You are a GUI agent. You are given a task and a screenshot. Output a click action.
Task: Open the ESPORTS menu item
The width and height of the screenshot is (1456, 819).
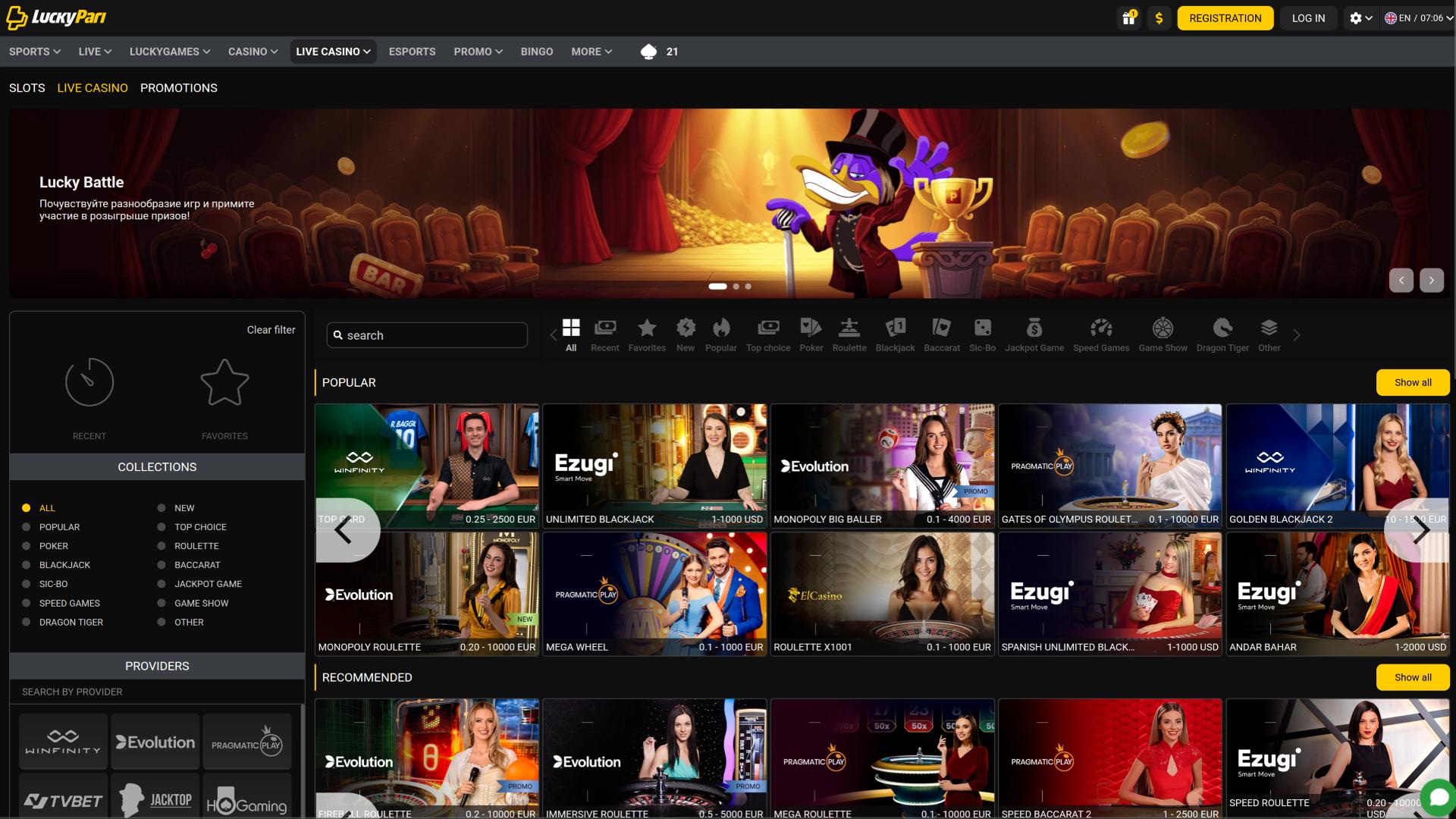click(x=412, y=52)
